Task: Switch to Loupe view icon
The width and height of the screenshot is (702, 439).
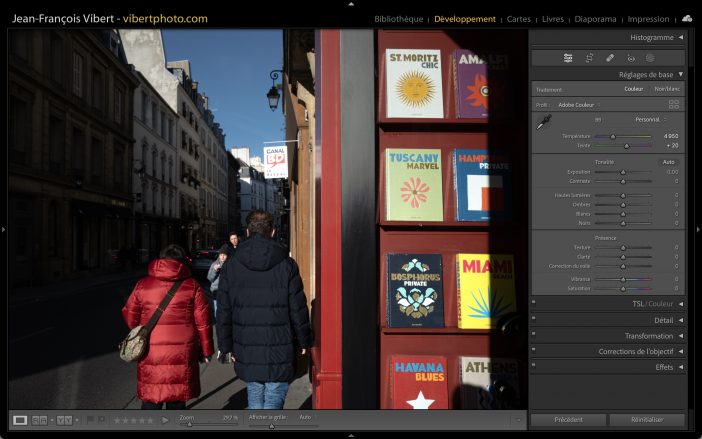Action: 20,420
